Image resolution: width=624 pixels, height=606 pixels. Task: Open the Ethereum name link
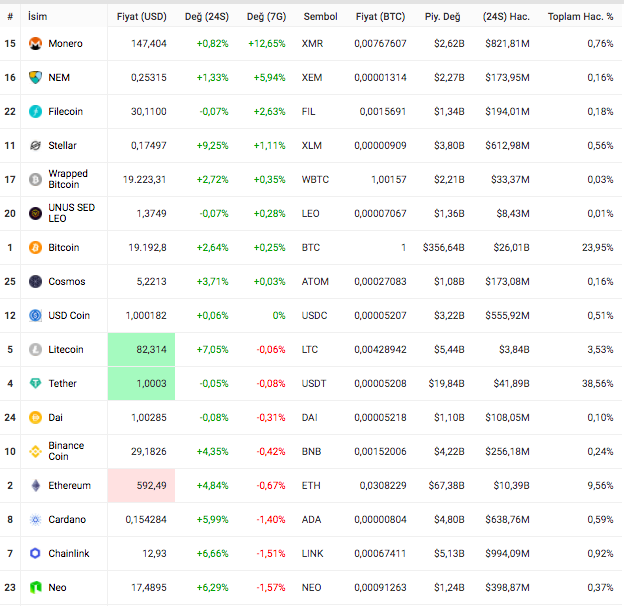70,485
